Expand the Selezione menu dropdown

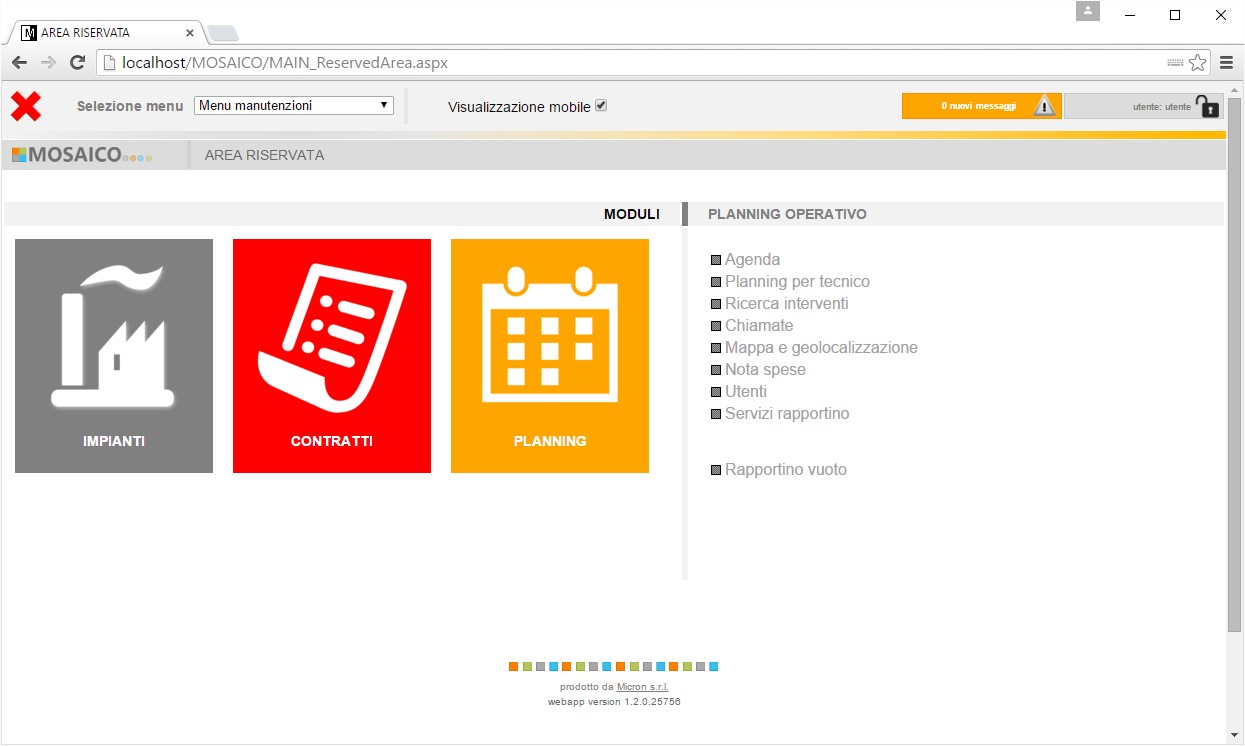point(294,105)
